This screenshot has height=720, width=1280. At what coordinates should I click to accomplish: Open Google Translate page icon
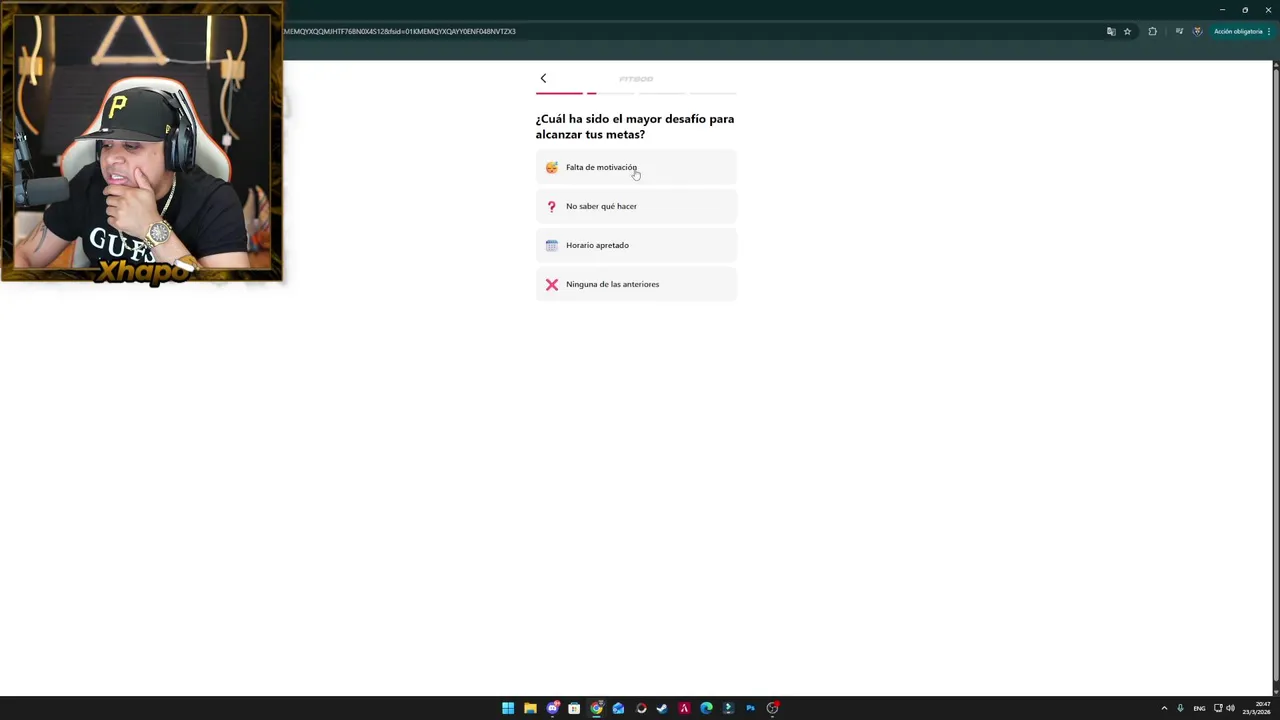[1111, 31]
